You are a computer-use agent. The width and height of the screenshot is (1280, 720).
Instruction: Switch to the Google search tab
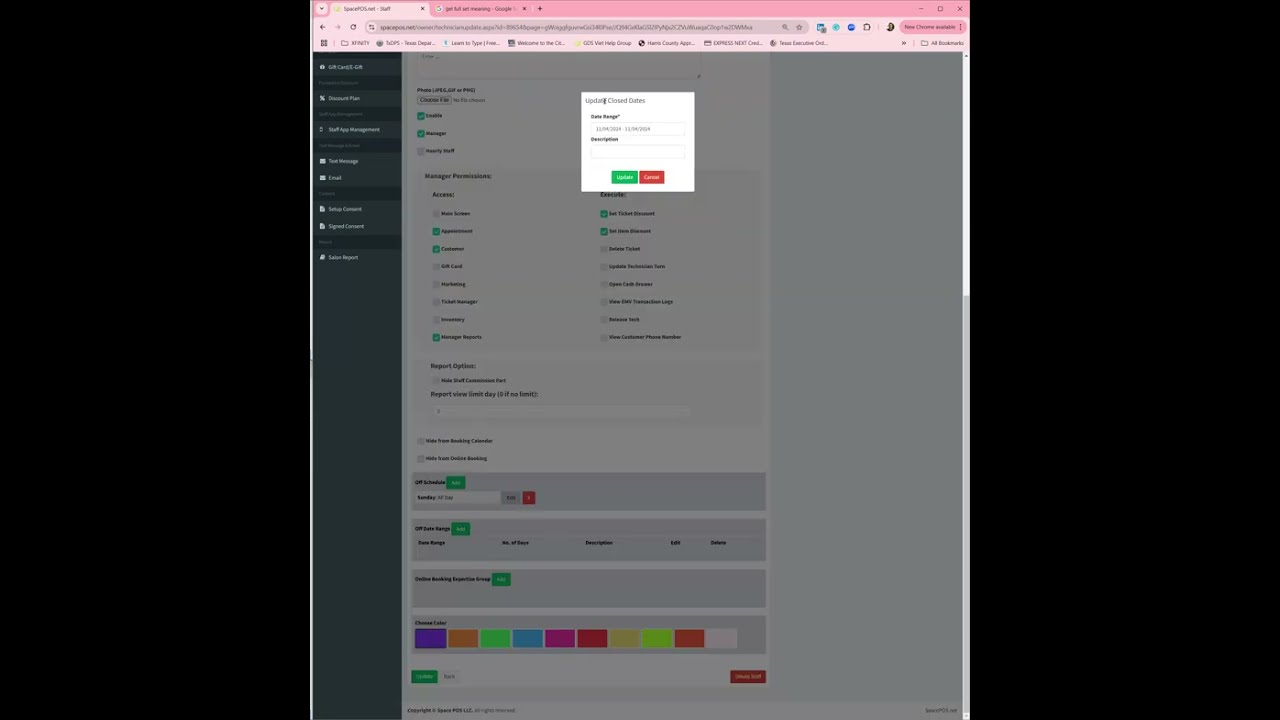point(478,9)
